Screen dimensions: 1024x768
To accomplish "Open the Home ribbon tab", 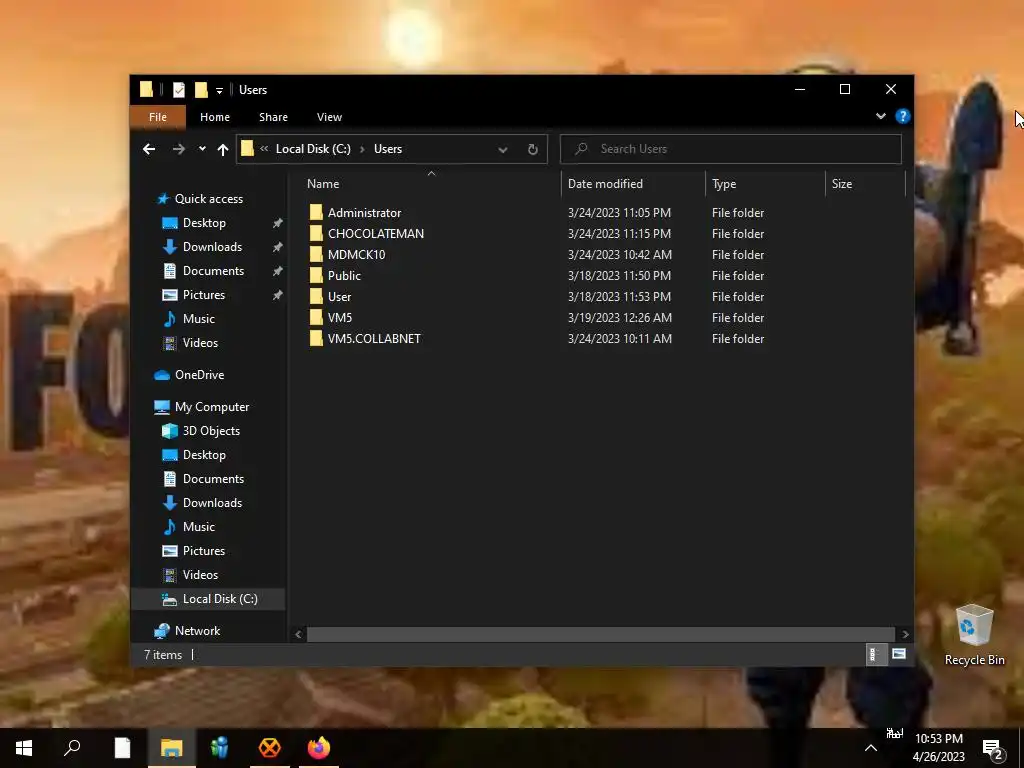I will coord(215,117).
